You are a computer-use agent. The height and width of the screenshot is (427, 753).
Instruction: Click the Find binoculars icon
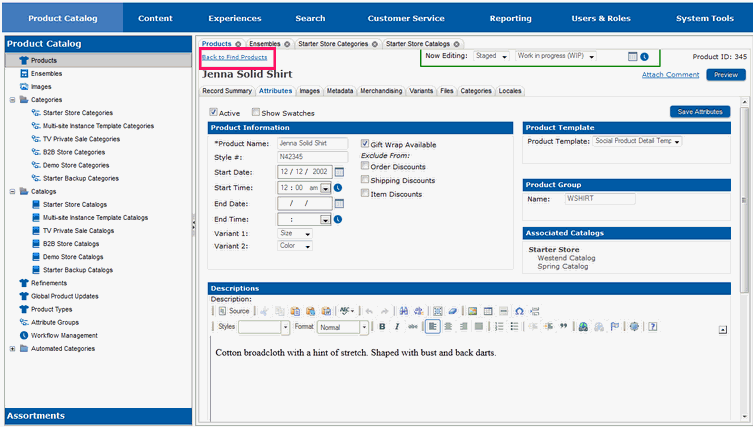tap(403, 311)
